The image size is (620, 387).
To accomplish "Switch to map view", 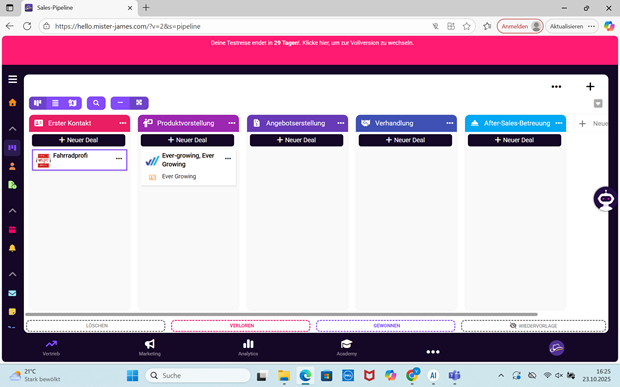I will (x=73, y=103).
